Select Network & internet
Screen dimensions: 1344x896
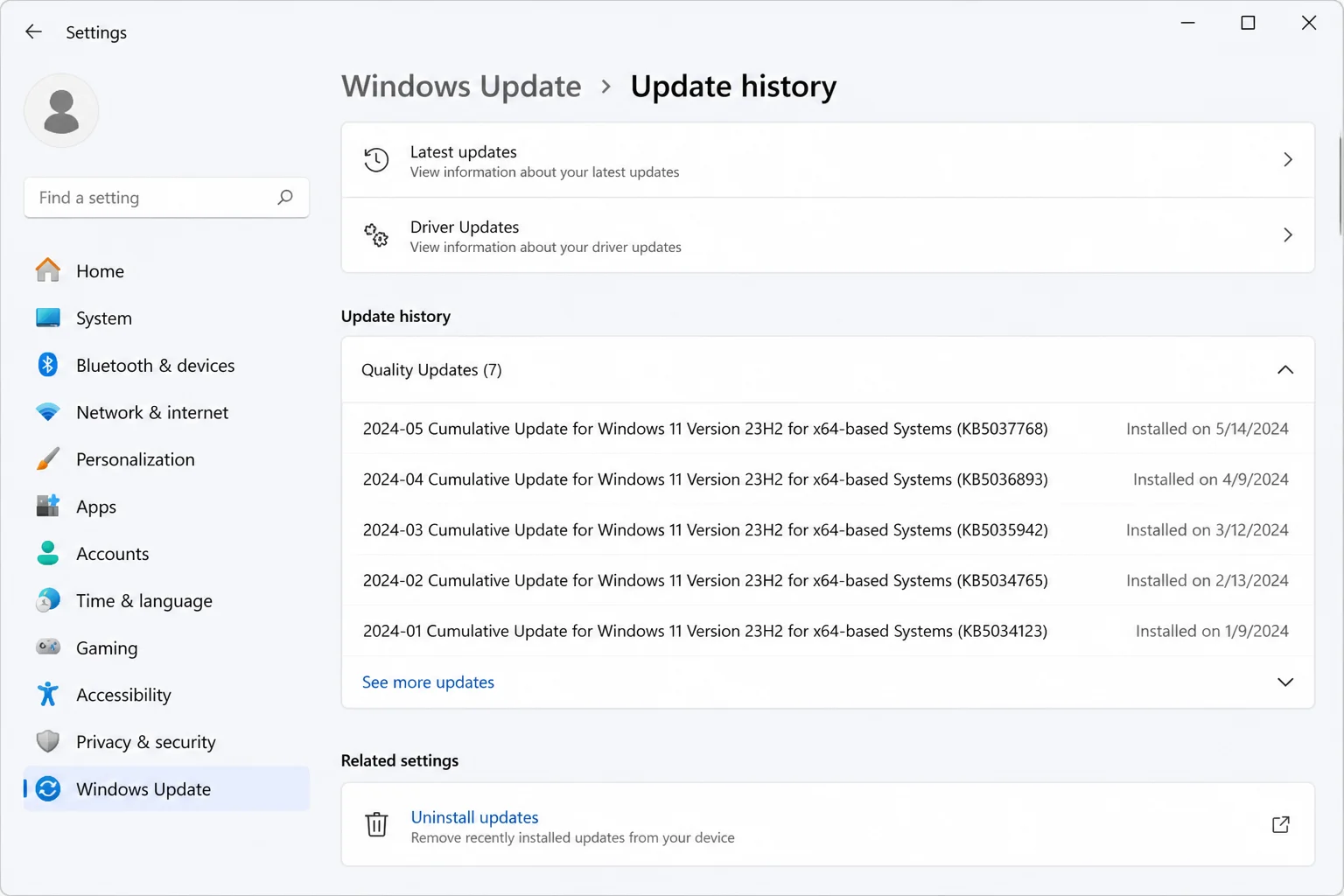[166, 412]
